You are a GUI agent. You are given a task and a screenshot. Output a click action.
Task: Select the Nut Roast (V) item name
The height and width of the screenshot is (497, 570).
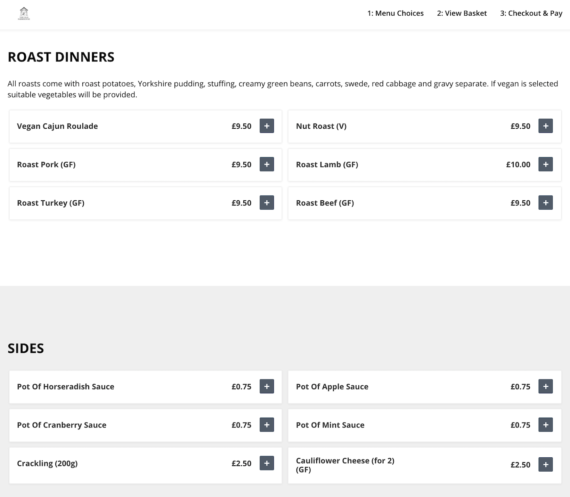pyautogui.click(x=321, y=126)
